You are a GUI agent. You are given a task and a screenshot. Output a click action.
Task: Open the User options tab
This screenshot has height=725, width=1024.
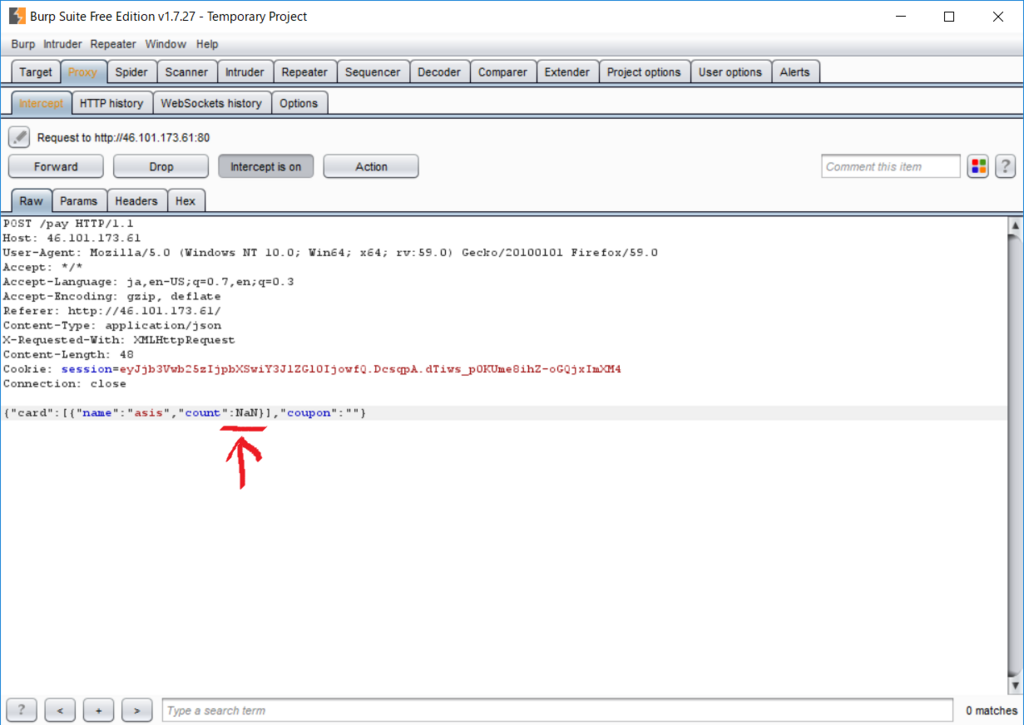[x=730, y=72]
